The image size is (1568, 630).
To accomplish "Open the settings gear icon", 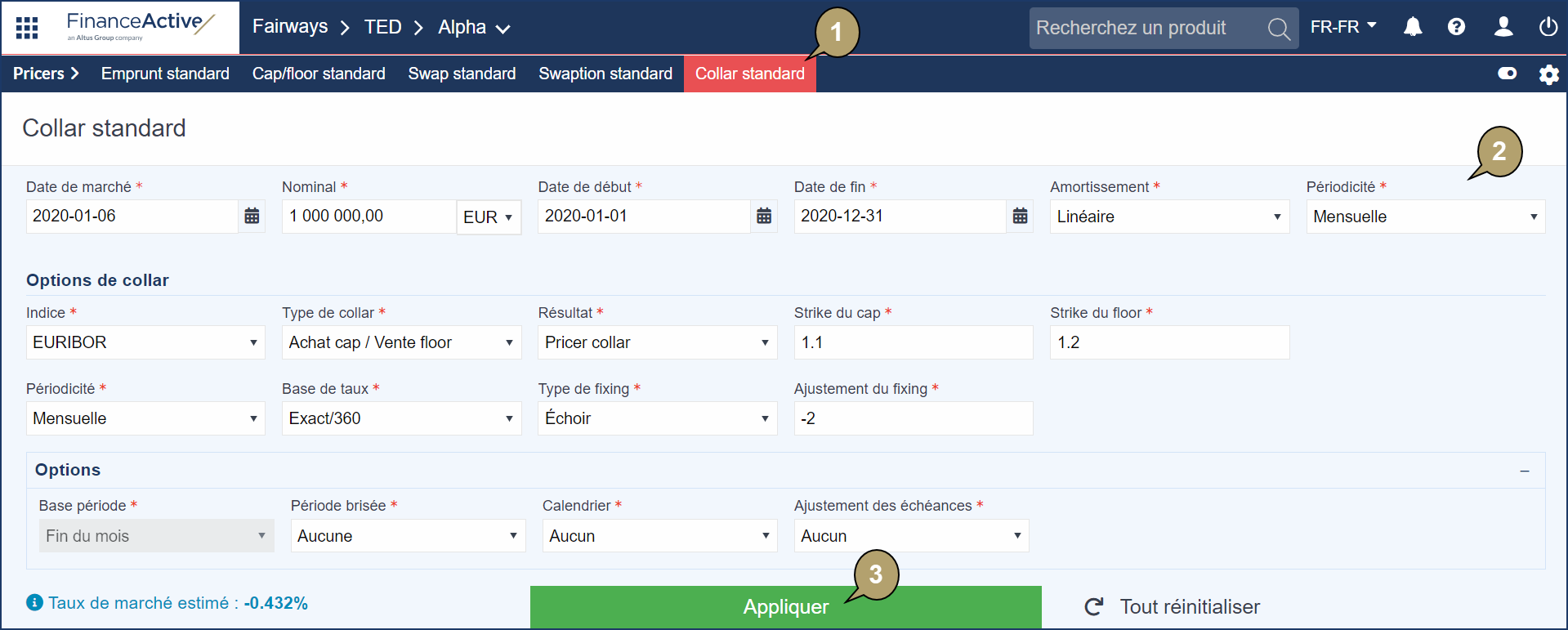I will tap(1548, 74).
